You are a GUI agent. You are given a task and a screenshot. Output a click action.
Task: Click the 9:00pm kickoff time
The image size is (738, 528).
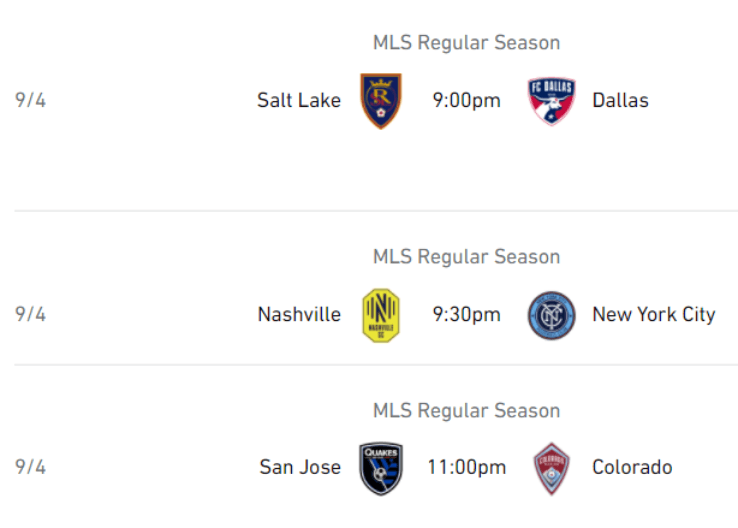(466, 100)
